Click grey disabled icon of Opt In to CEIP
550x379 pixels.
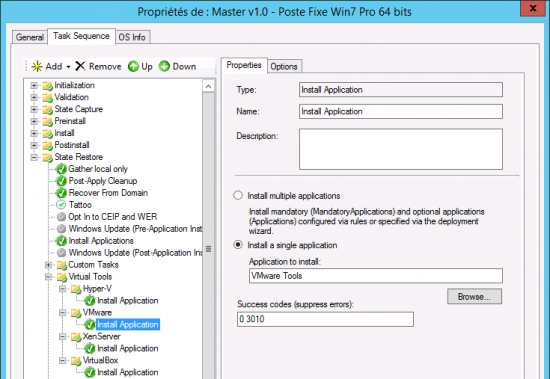(61, 217)
